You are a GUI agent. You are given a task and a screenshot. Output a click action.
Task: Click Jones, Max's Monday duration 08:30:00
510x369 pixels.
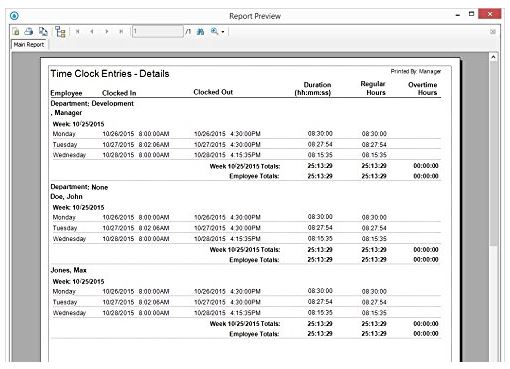pos(320,291)
